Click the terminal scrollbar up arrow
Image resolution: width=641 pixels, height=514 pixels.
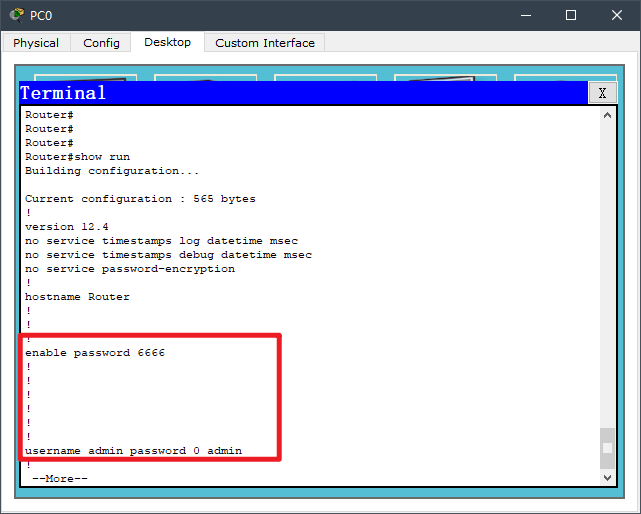pos(607,117)
